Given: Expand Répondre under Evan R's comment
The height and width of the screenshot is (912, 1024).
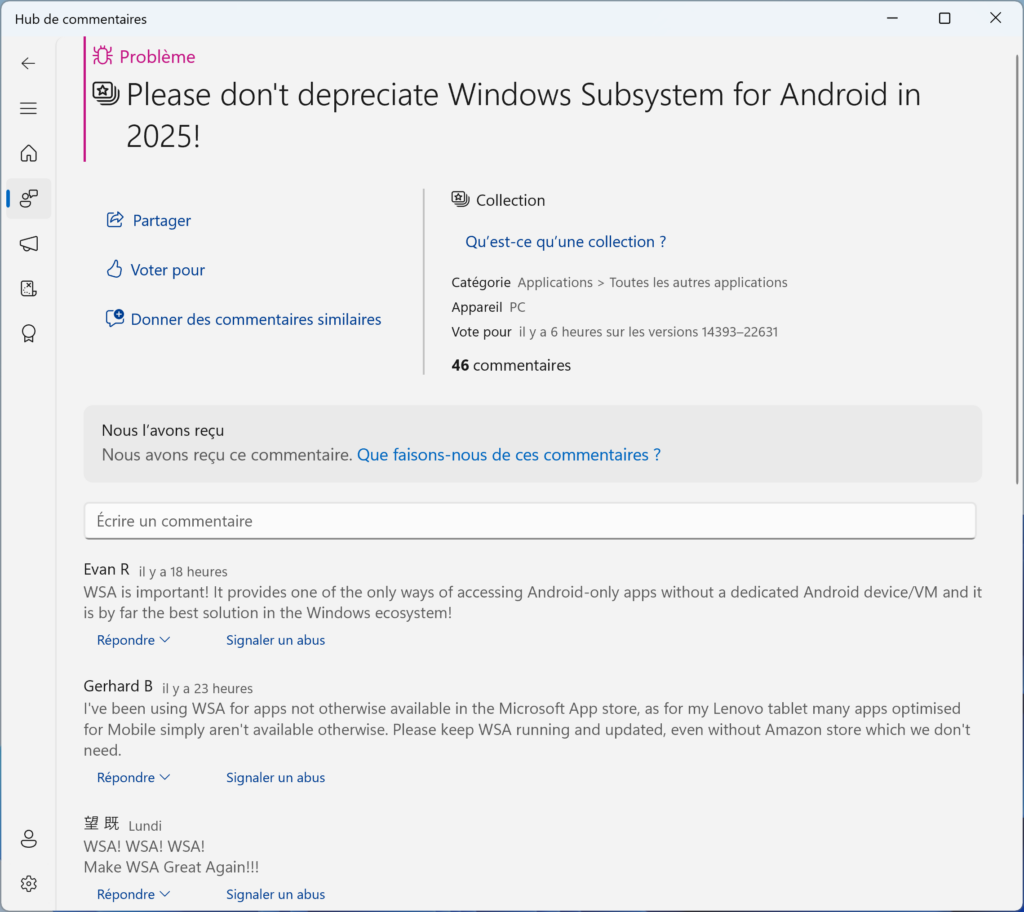Looking at the screenshot, I should coord(133,640).
